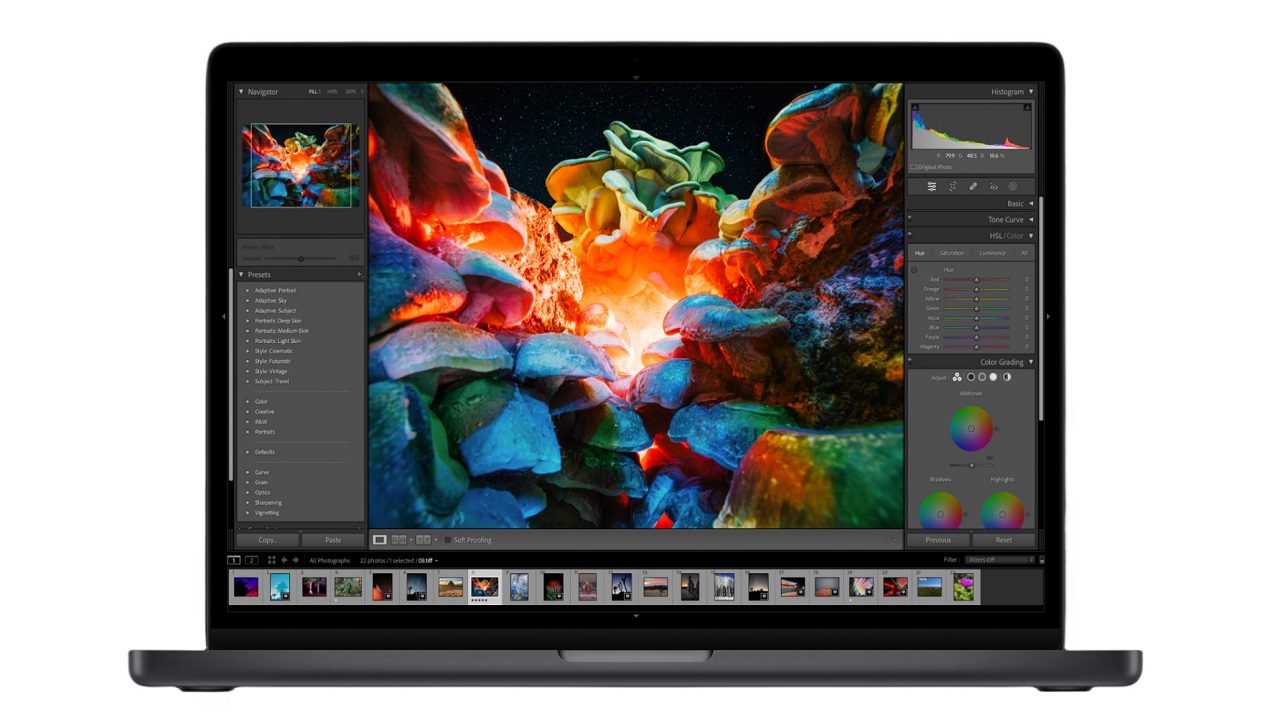Image resolution: width=1280 pixels, height=720 pixels.
Task: Switch Color Grading to Highlights view
Action: click(994, 377)
